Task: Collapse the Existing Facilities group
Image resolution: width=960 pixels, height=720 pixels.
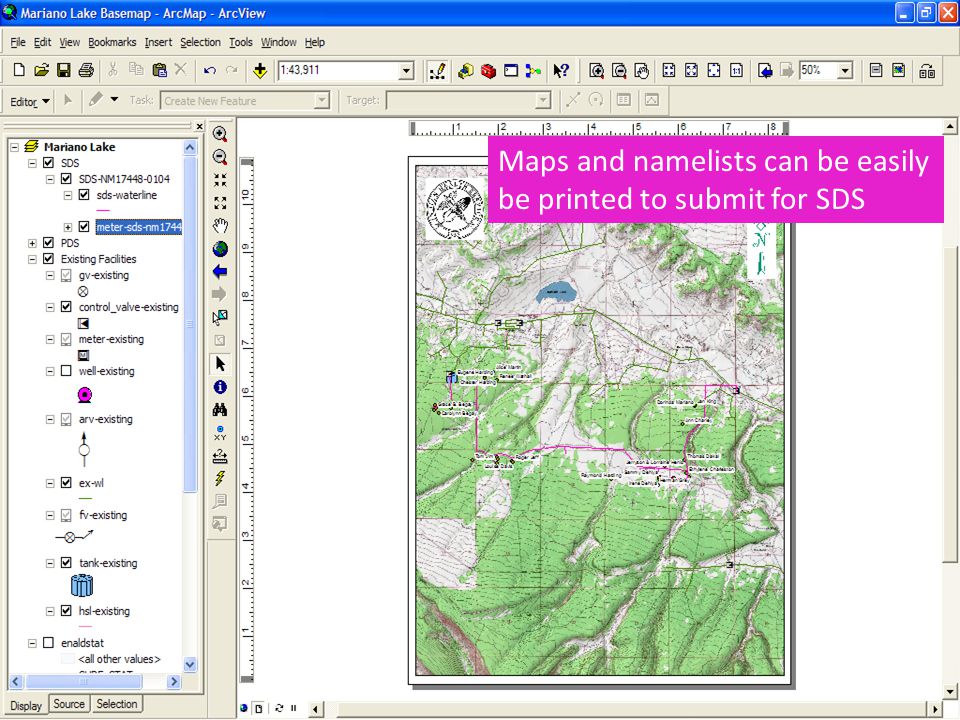Action: point(32,259)
